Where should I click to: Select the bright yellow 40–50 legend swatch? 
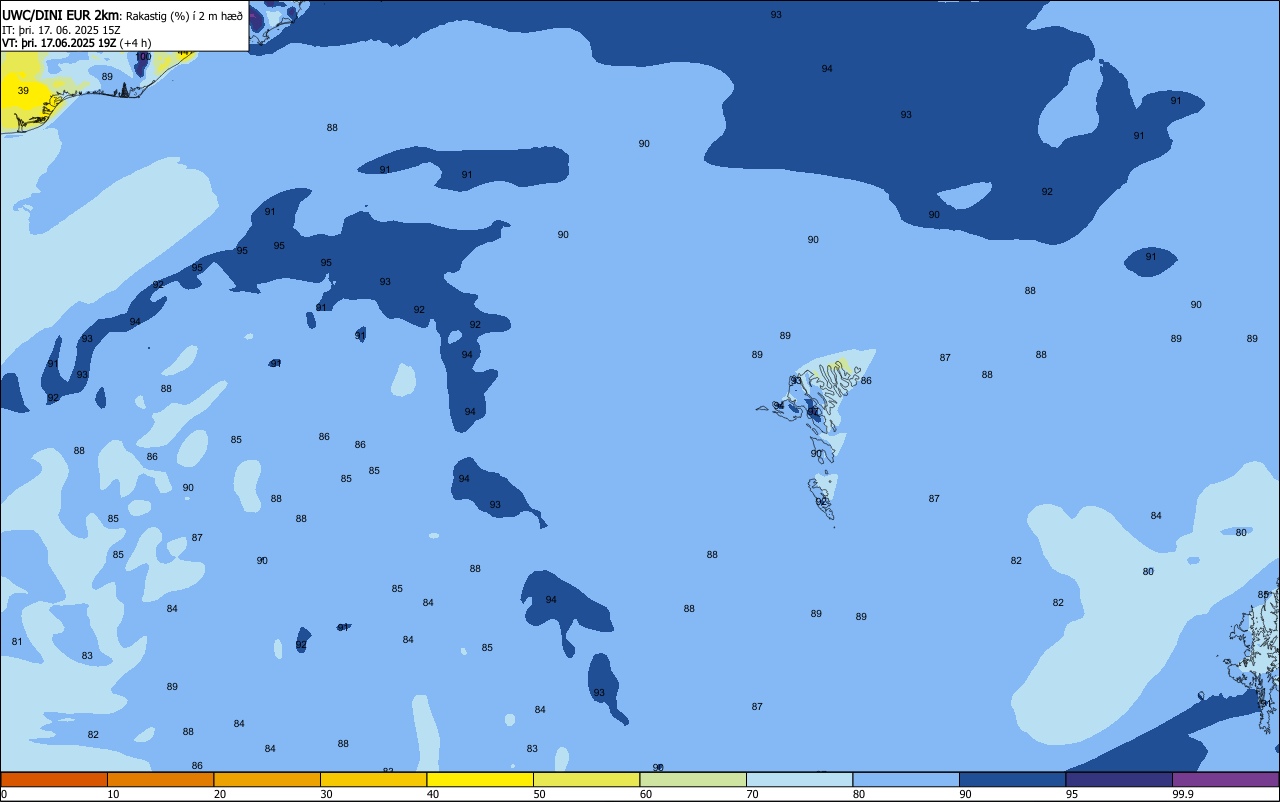(x=480, y=779)
